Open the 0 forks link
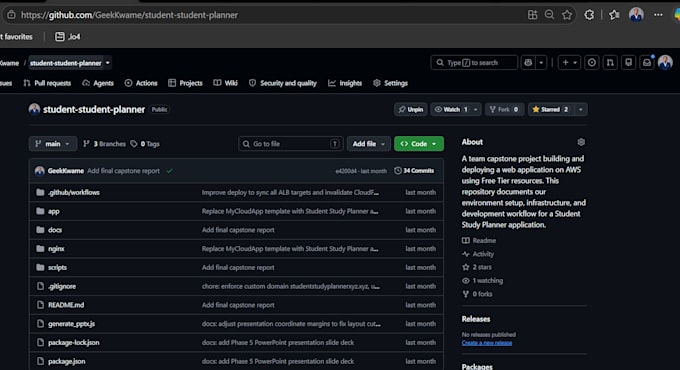Viewport: 680px width, 370px height. click(x=477, y=294)
